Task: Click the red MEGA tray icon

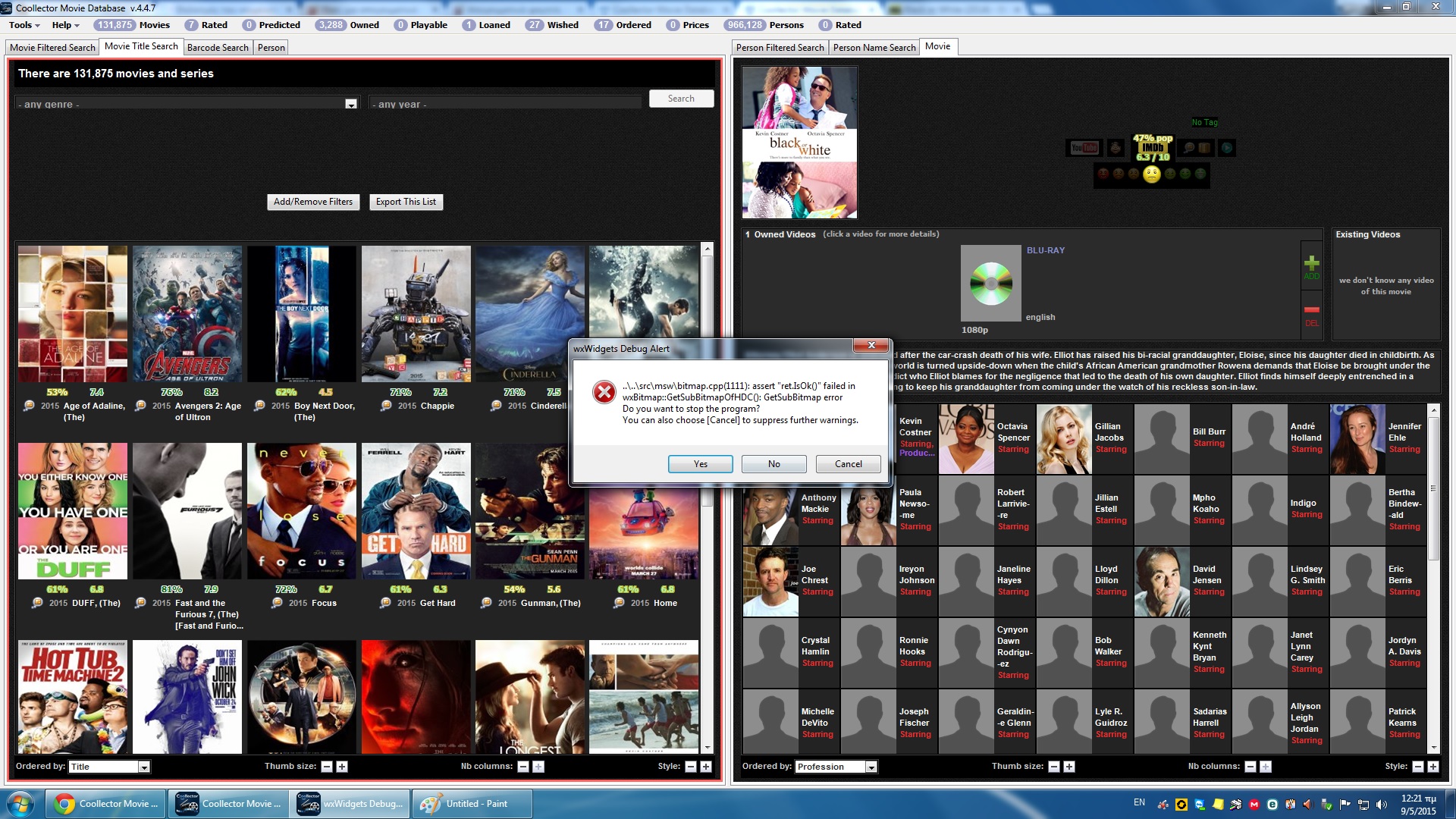Action: (x=1254, y=805)
